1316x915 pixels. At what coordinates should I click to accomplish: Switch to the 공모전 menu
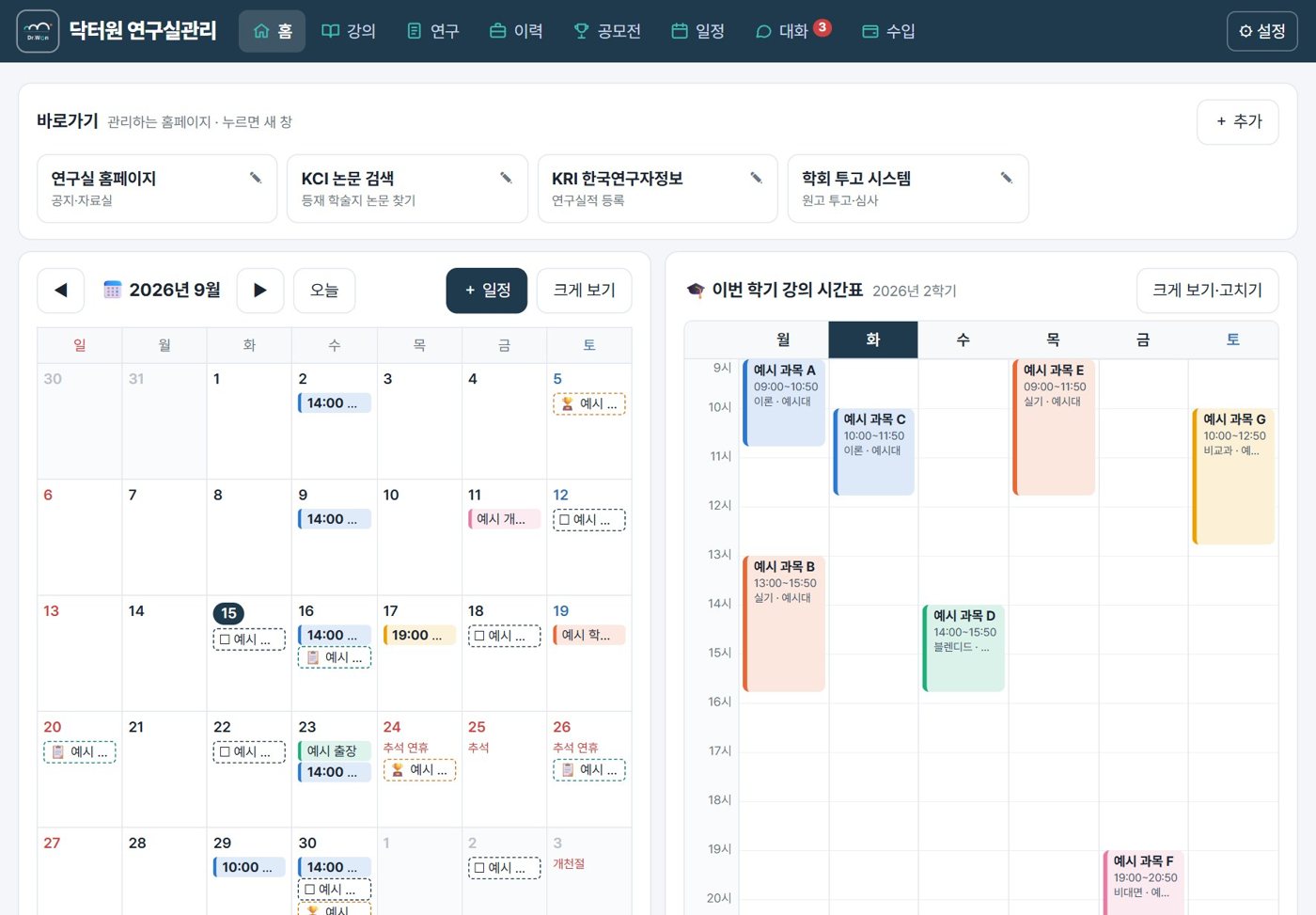(607, 31)
